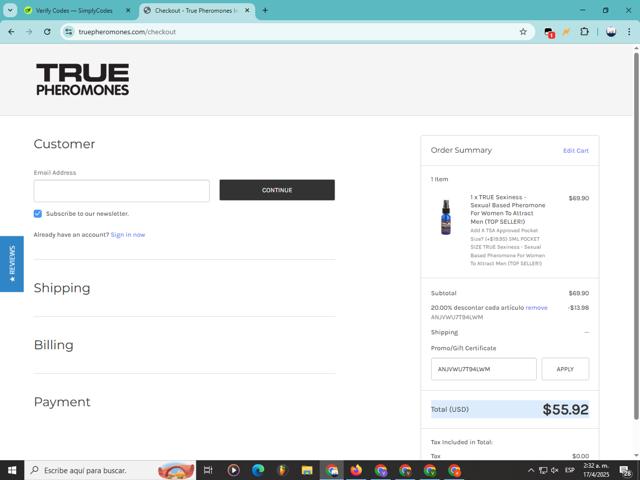Click the Payment section heading

tap(62, 402)
